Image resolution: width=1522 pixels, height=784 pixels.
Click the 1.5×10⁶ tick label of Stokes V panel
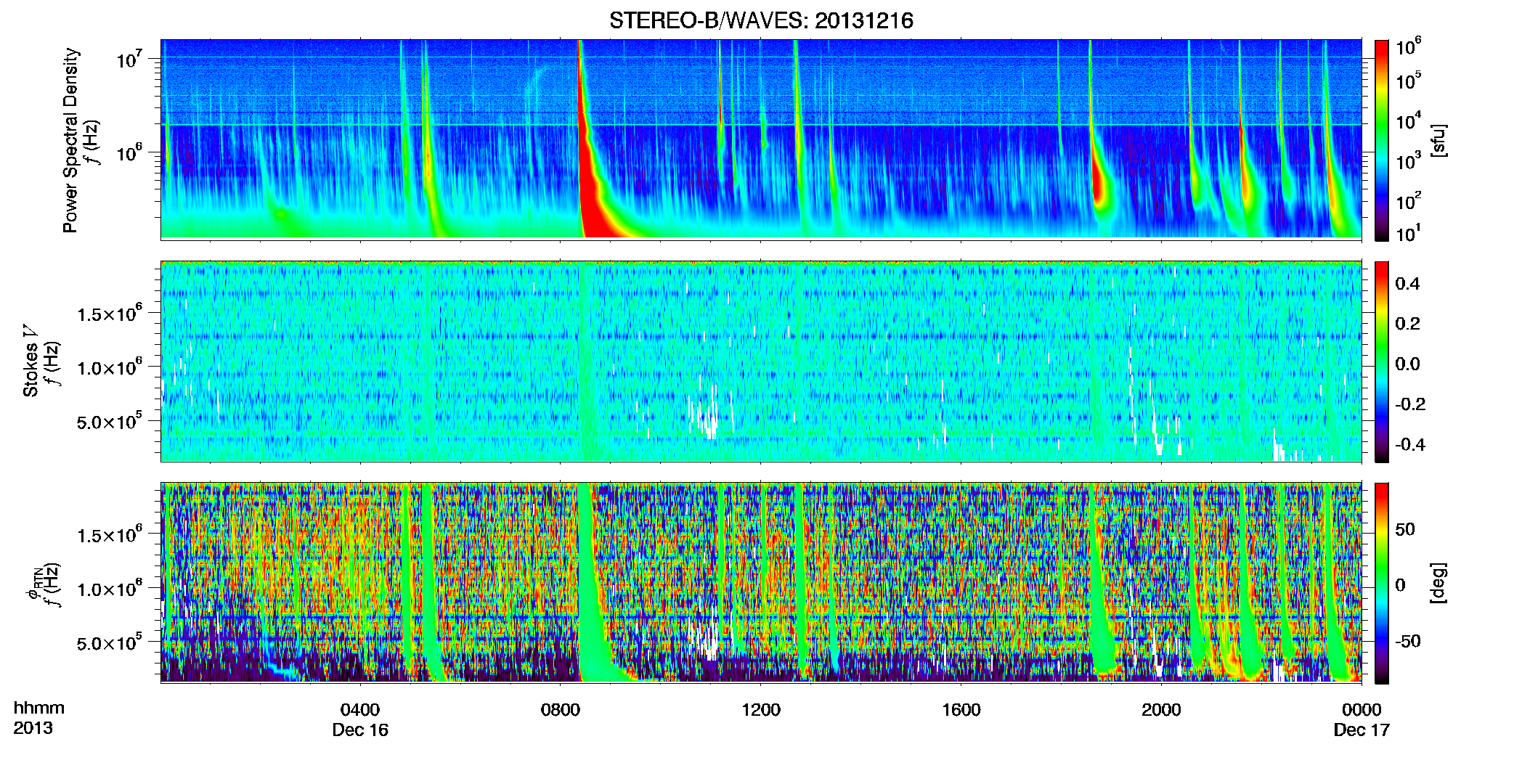[110, 314]
